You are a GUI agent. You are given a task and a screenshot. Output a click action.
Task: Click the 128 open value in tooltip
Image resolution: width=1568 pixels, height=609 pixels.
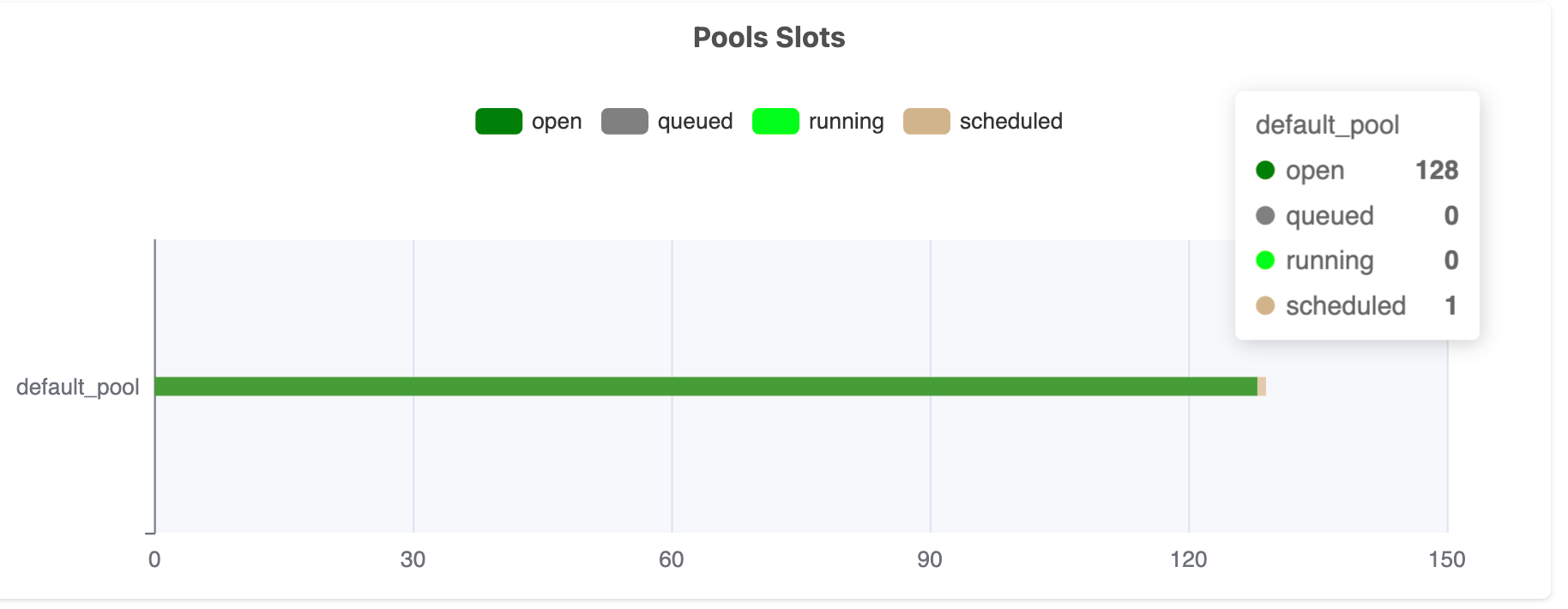[x=1436, y=170]
